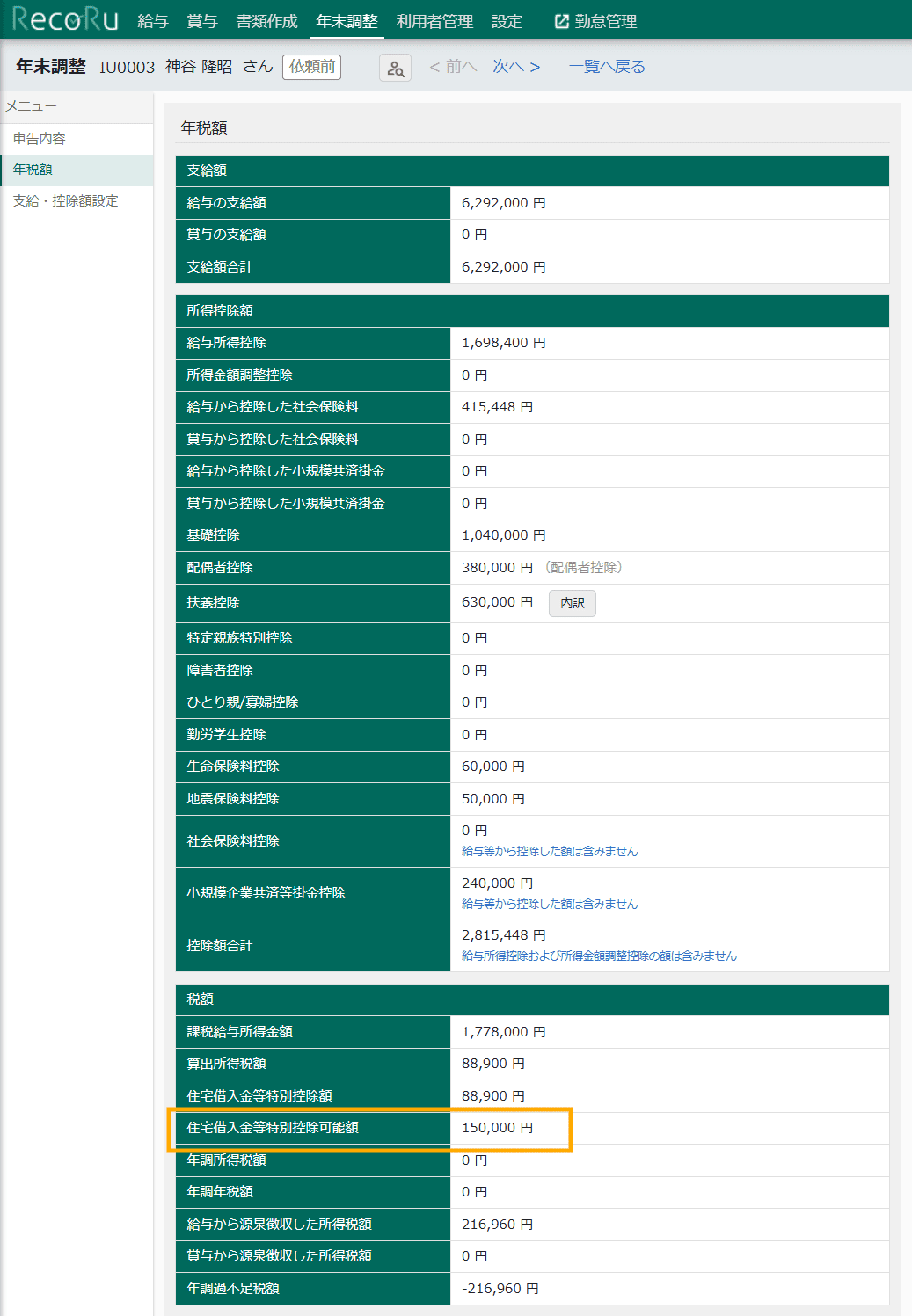Click the 380,000 円 配偶者控除 value
This screenshot has width=912, height=1316.
497,568
